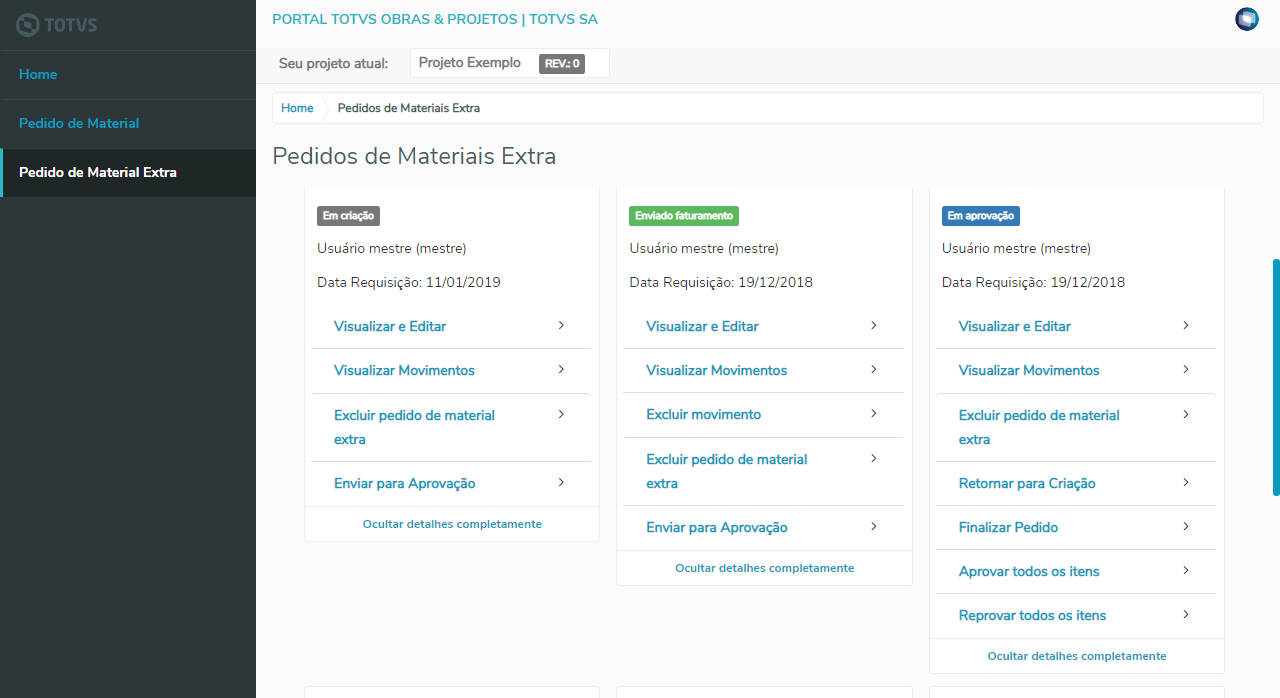Click chevron of Visualizar Movimentos, Enviado faturamento card
Image resolution: width=1280 pixels, height=698 pixels.
click(x=873, y=370)
